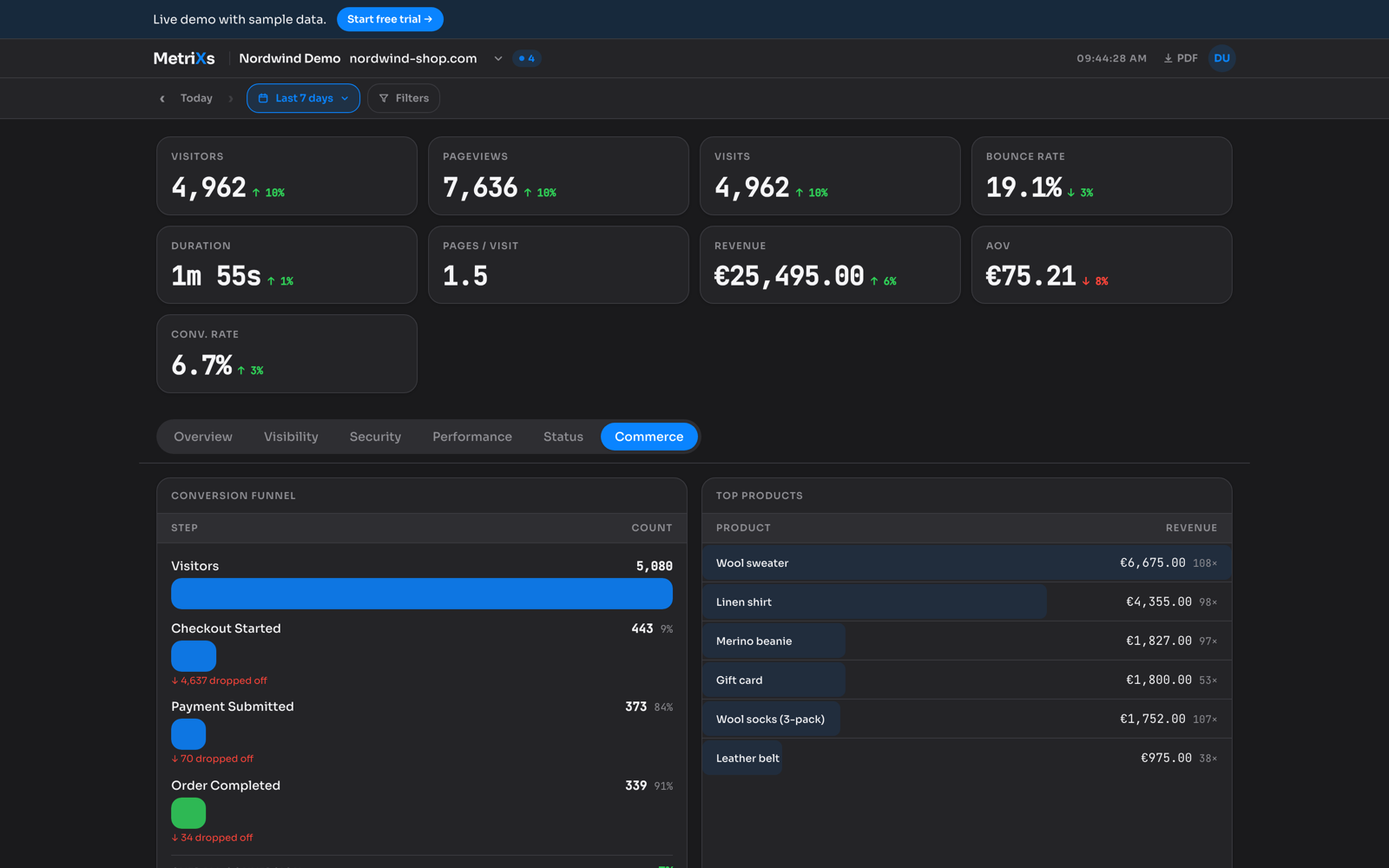Click the Today button

coord(196,98)
